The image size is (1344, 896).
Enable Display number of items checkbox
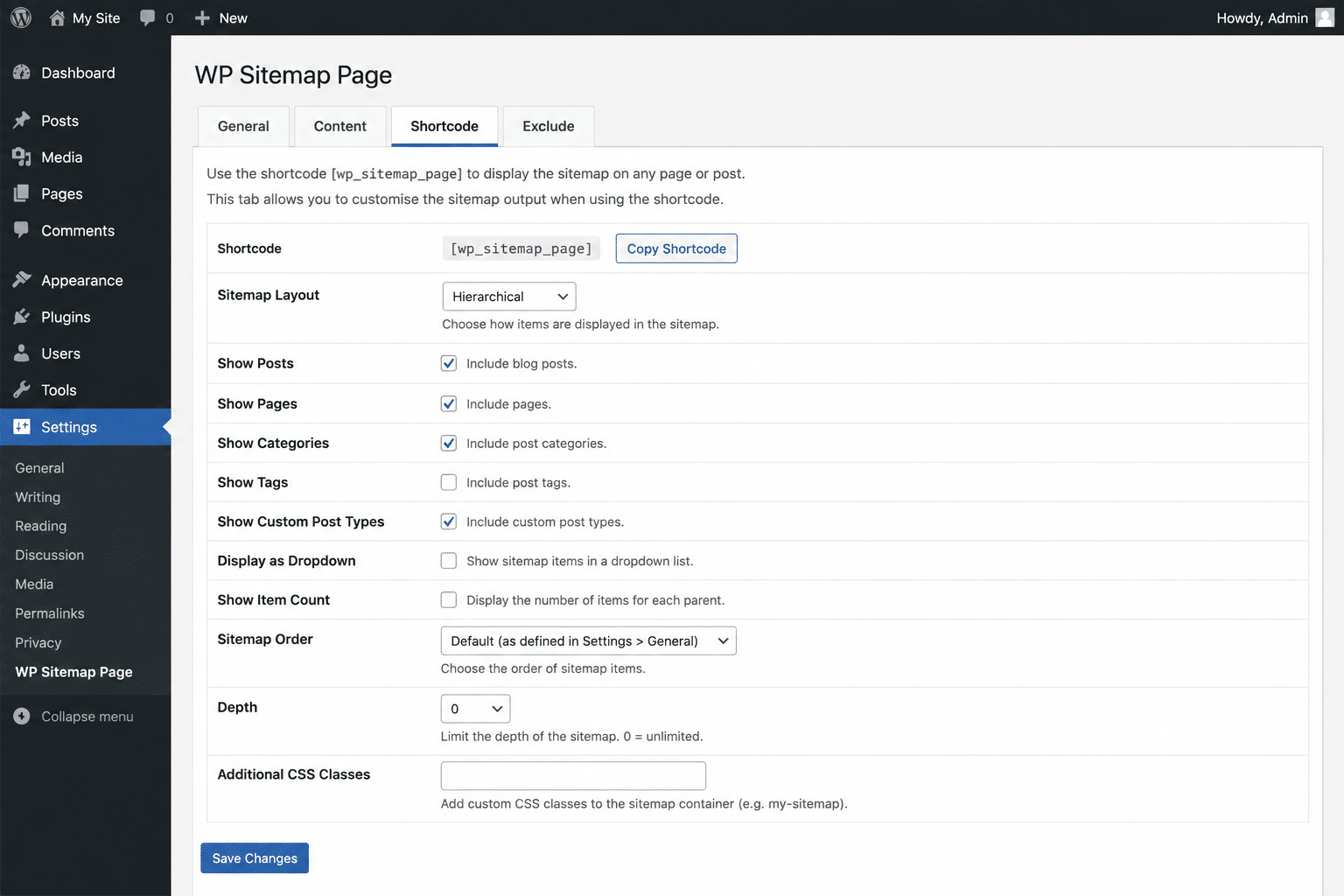(x=449, y=600)
